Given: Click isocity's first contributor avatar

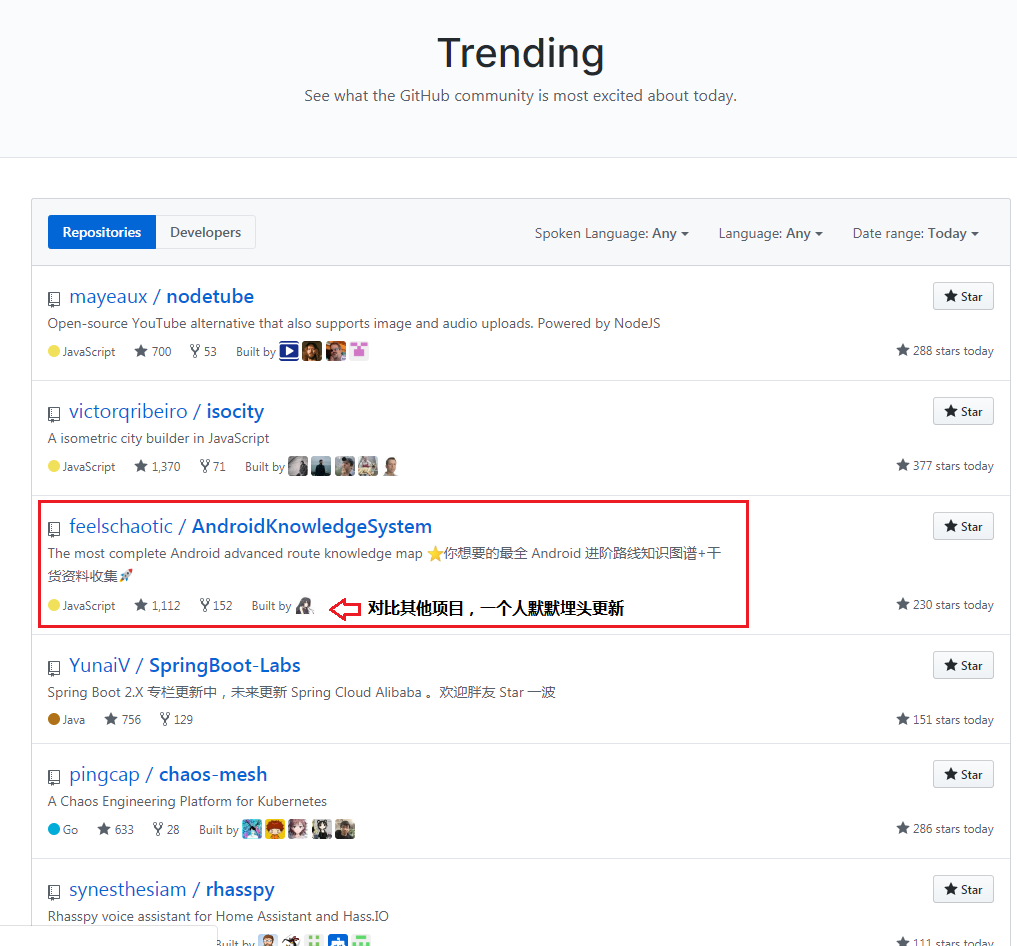Looking at the screenshot, I should tap(298, 466).
